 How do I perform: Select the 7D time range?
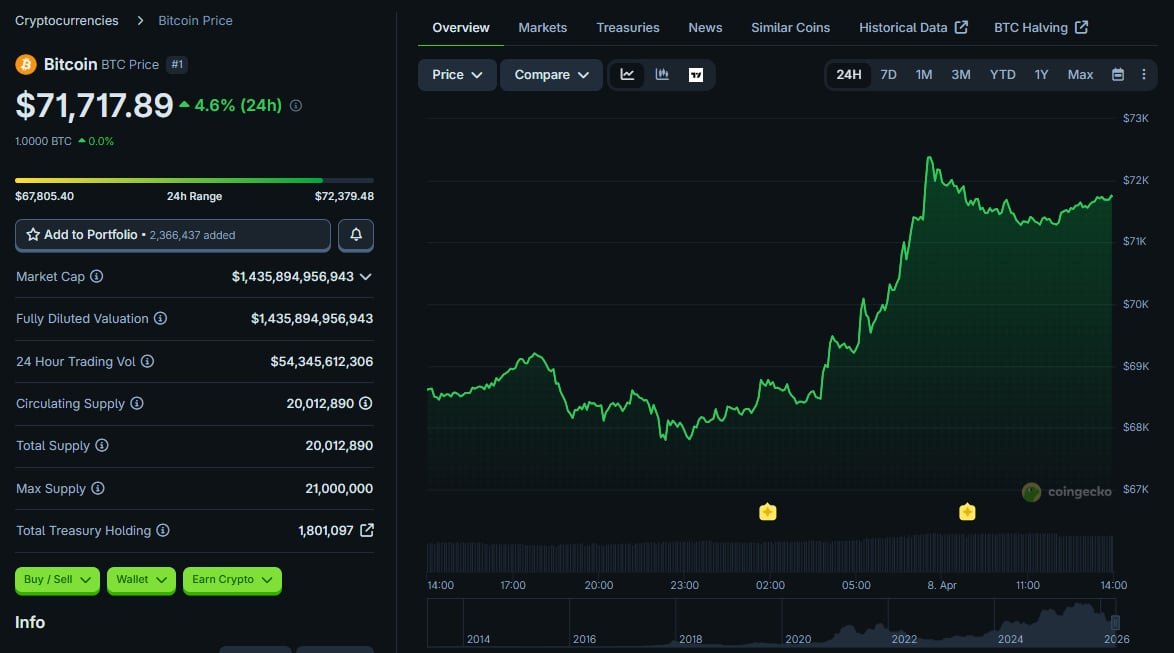coord(888,75)
